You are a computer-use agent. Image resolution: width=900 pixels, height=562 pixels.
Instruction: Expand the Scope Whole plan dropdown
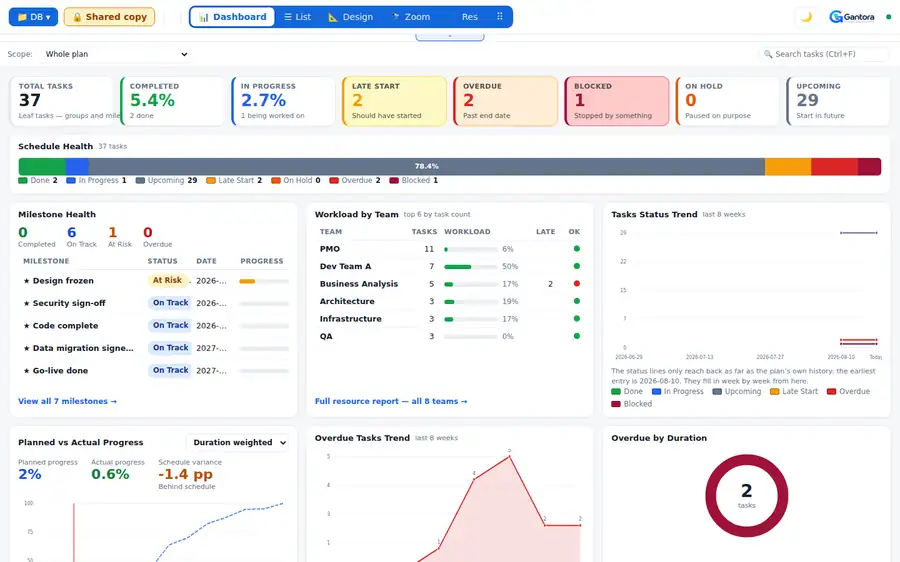click(117, 54)
